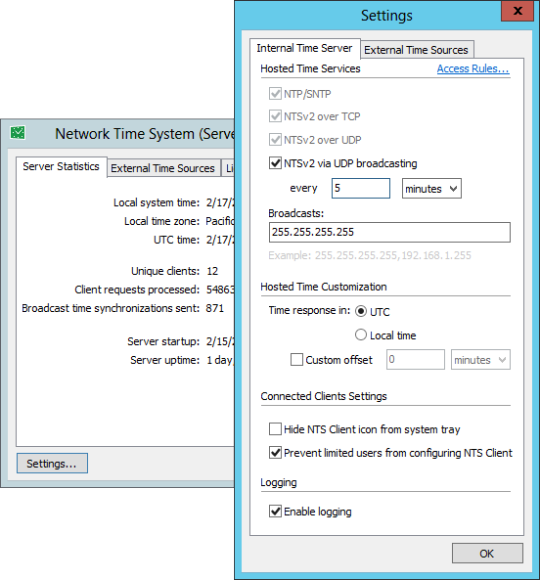Screen dimensions: 540x580
Task: Click the Local time zone label
Action: tap(162, 221)
